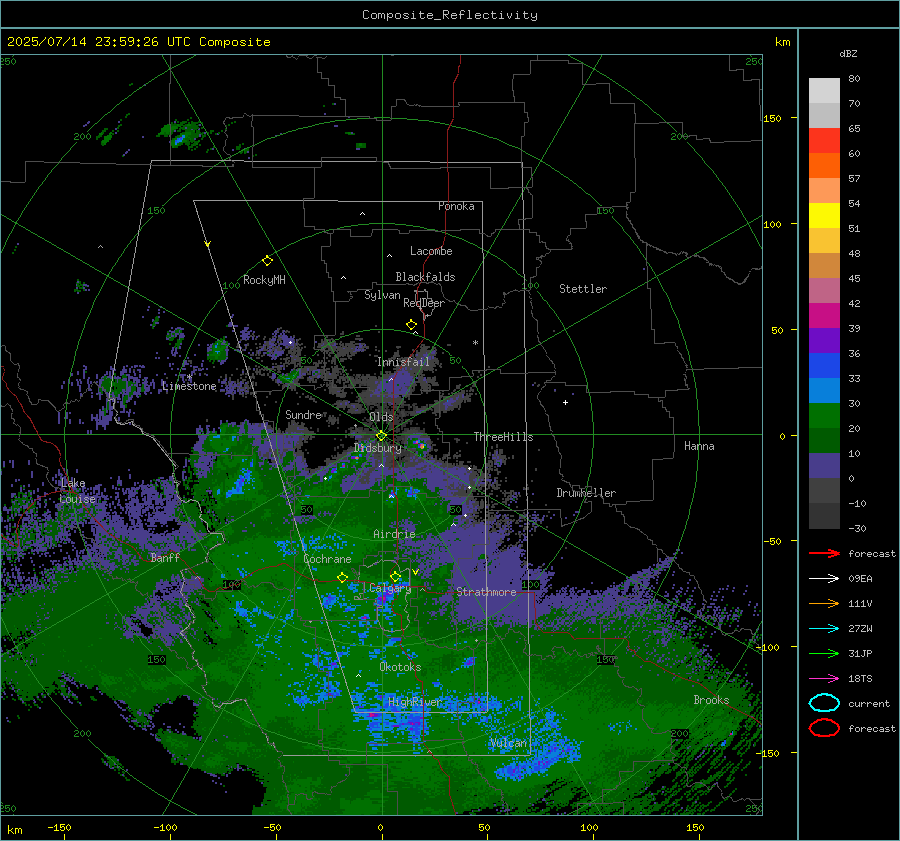The width and height of the screenshot is (900, 841).
Task: Click the Okotoks label
Action: pyautogui.click(x=400, y=667)
